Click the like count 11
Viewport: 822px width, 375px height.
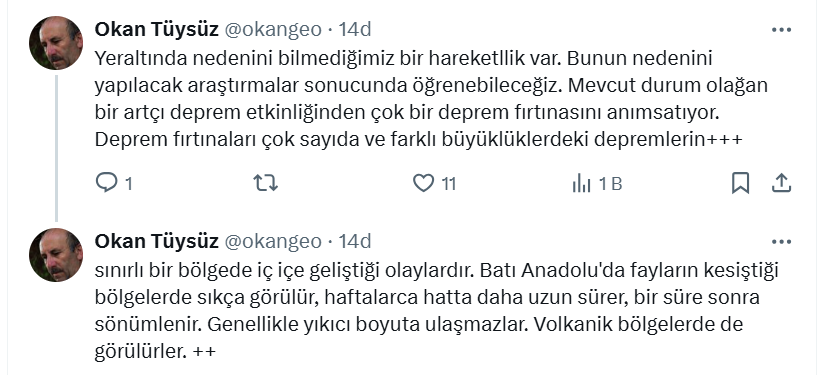coord(448,184)
